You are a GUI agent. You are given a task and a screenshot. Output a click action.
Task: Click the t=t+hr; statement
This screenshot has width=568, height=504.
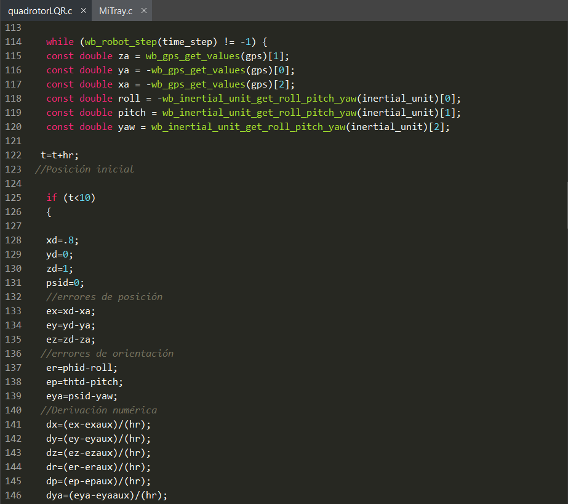click(59, 155)
